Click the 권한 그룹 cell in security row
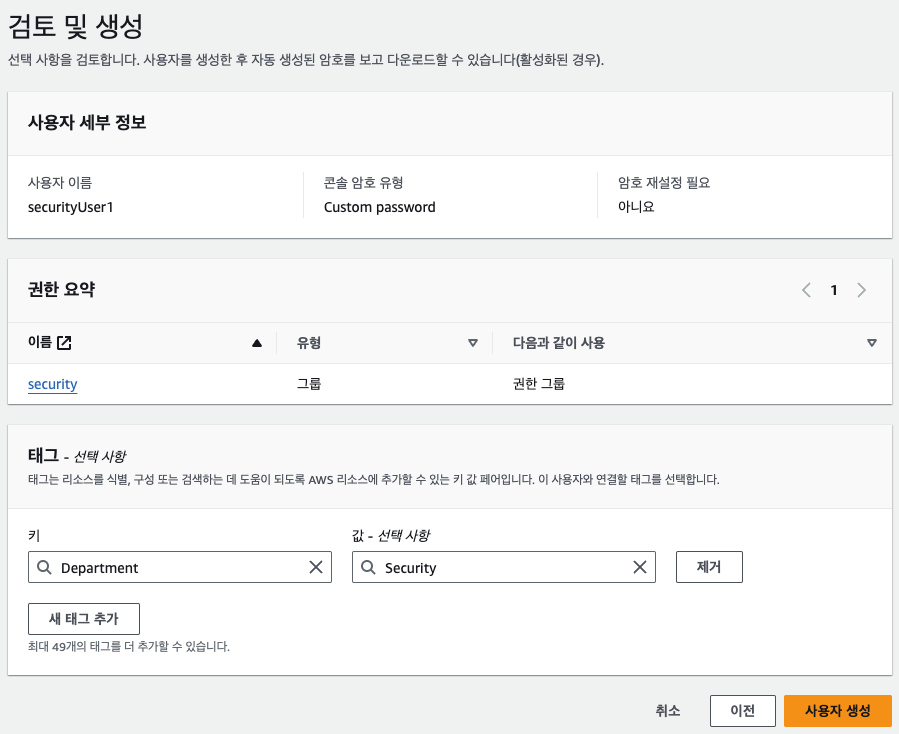This screenshot has height=734, width=899. 538,384
